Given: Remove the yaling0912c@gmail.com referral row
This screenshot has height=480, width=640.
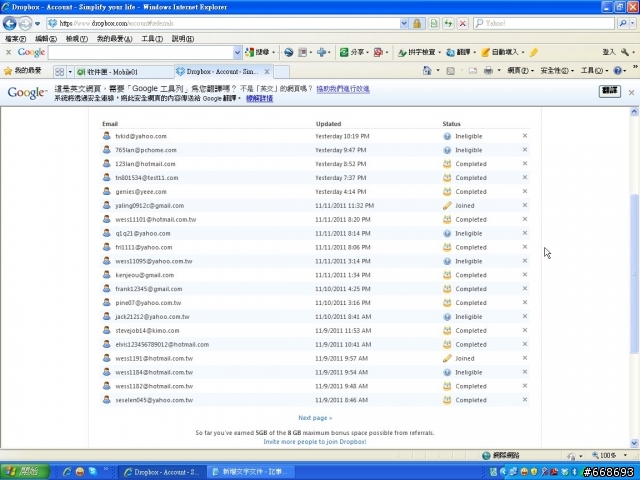Looking at the screenshot, I should 525,205.
